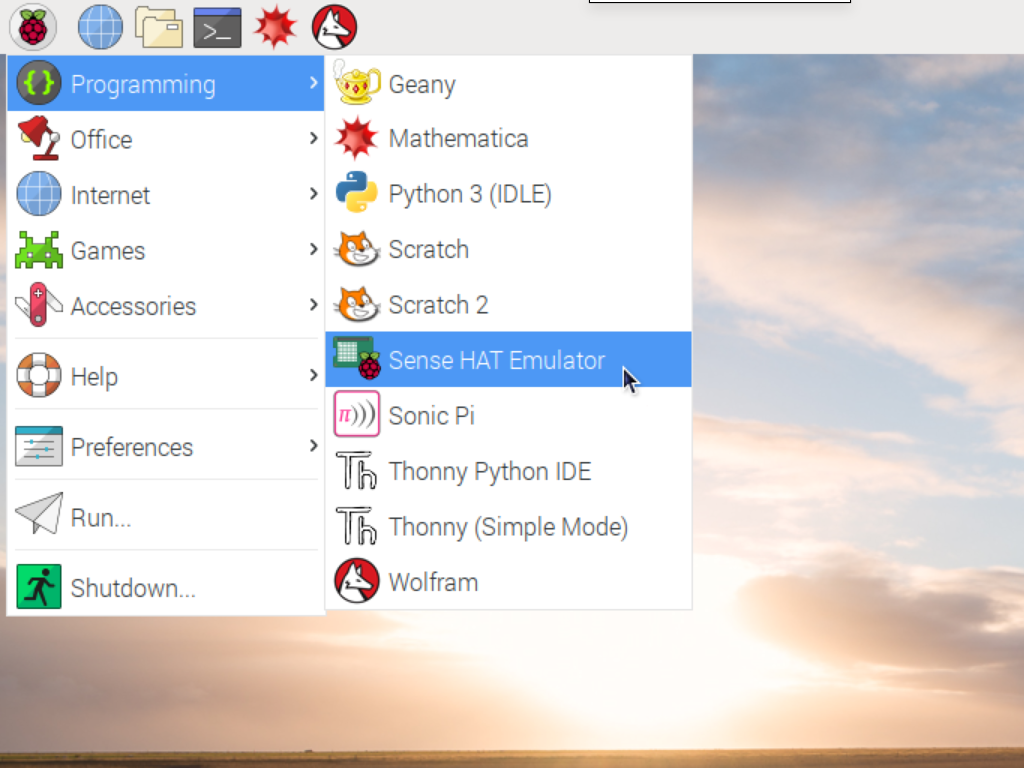Click the Thonny Simple Mode Th icon
This screenshot has height=768, width=1024.
[x=357, y=526]
